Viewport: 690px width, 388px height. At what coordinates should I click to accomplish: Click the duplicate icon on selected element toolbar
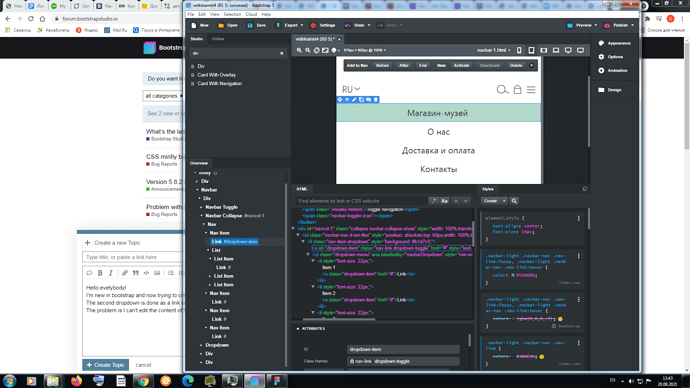361,100
